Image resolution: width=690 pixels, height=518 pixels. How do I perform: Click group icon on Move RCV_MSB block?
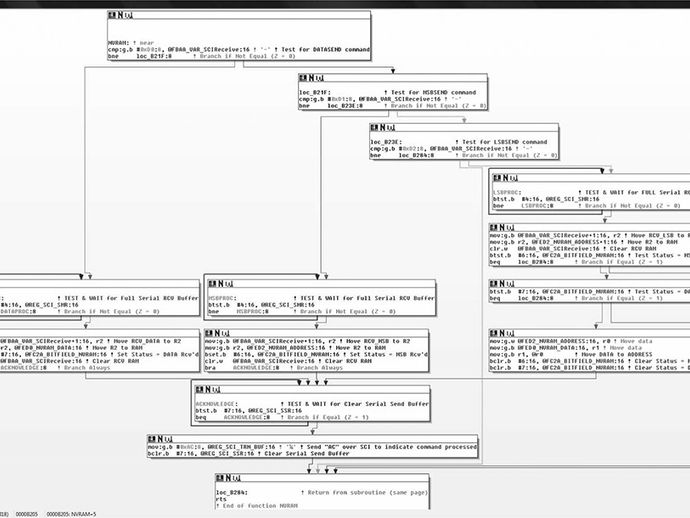[x=226, y=333]
